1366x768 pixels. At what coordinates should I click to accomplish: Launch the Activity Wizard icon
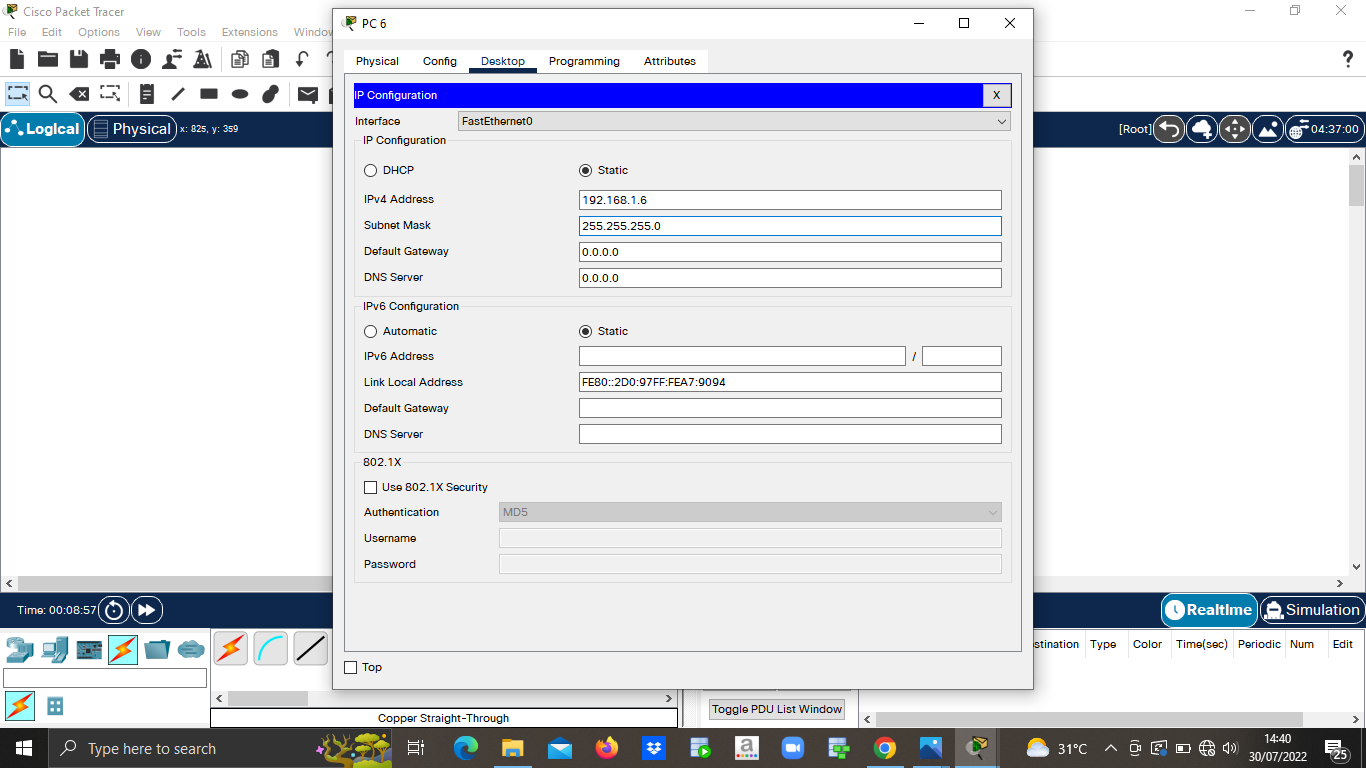point(202,59)
